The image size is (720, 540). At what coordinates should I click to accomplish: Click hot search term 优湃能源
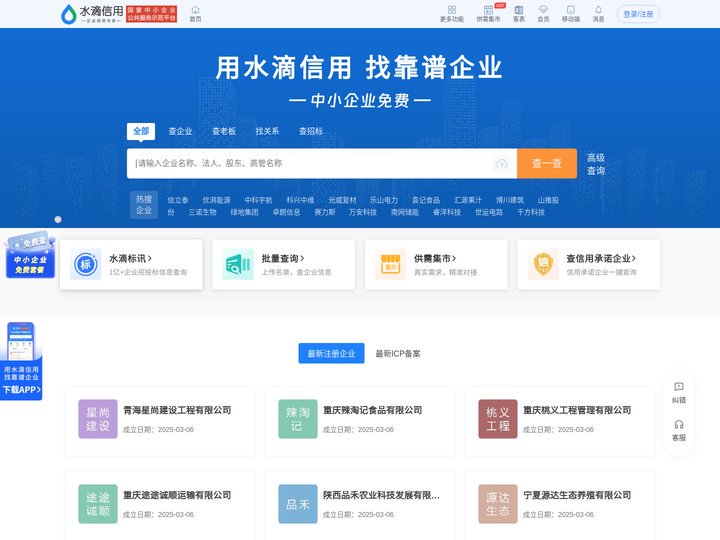(216, 200)
